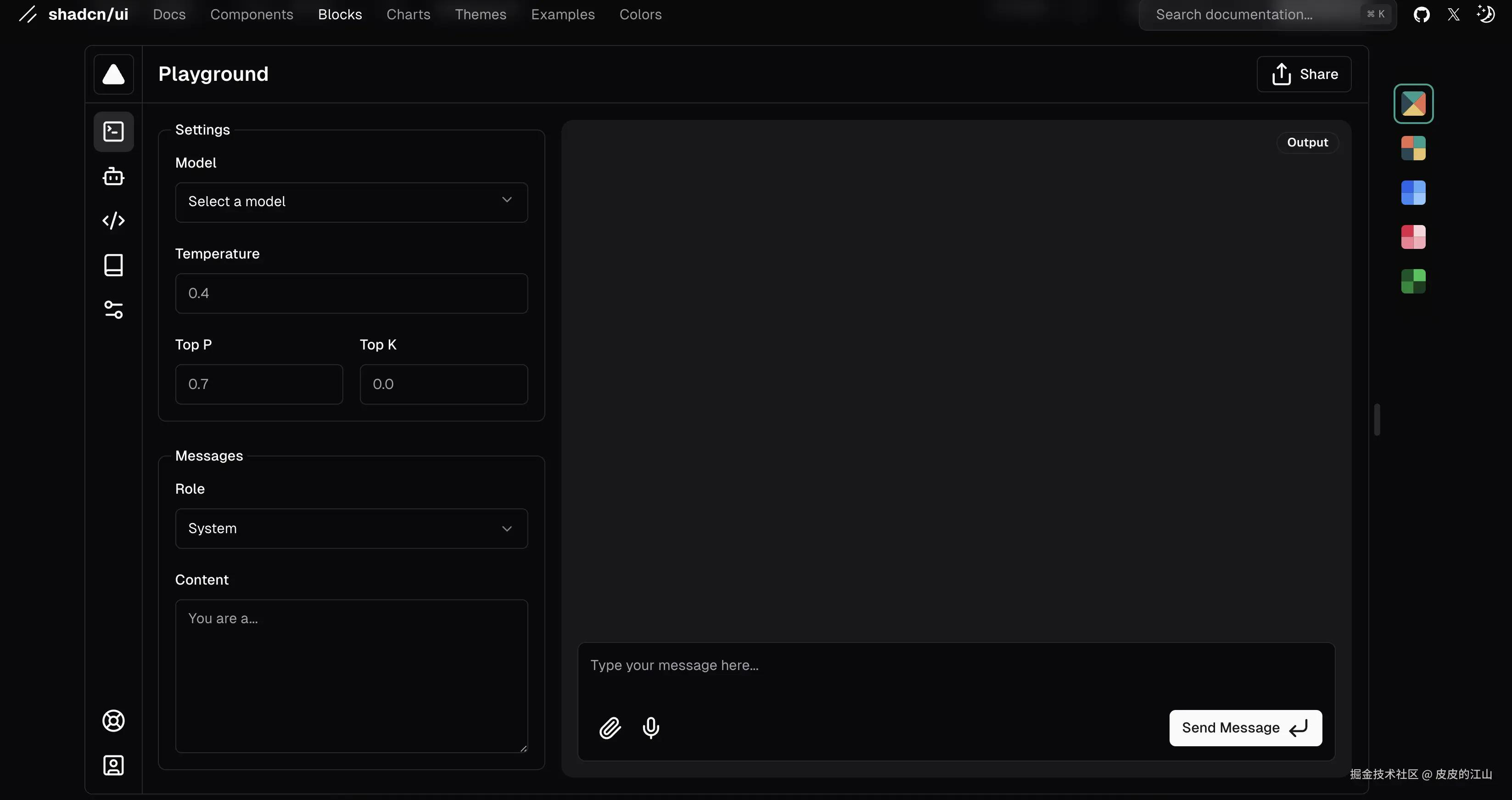Open the GitHub icon link

point(1421,15)
